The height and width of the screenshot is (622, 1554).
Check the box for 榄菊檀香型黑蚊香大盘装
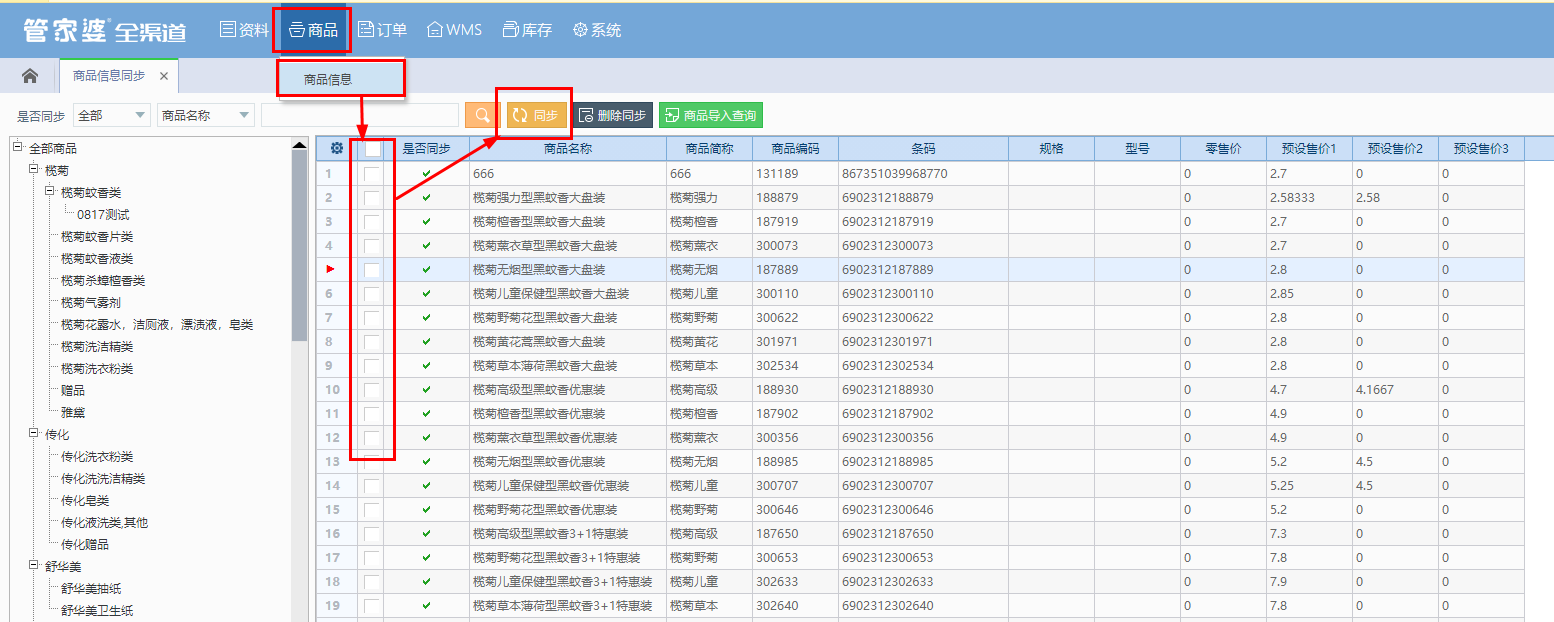[372, 222]
